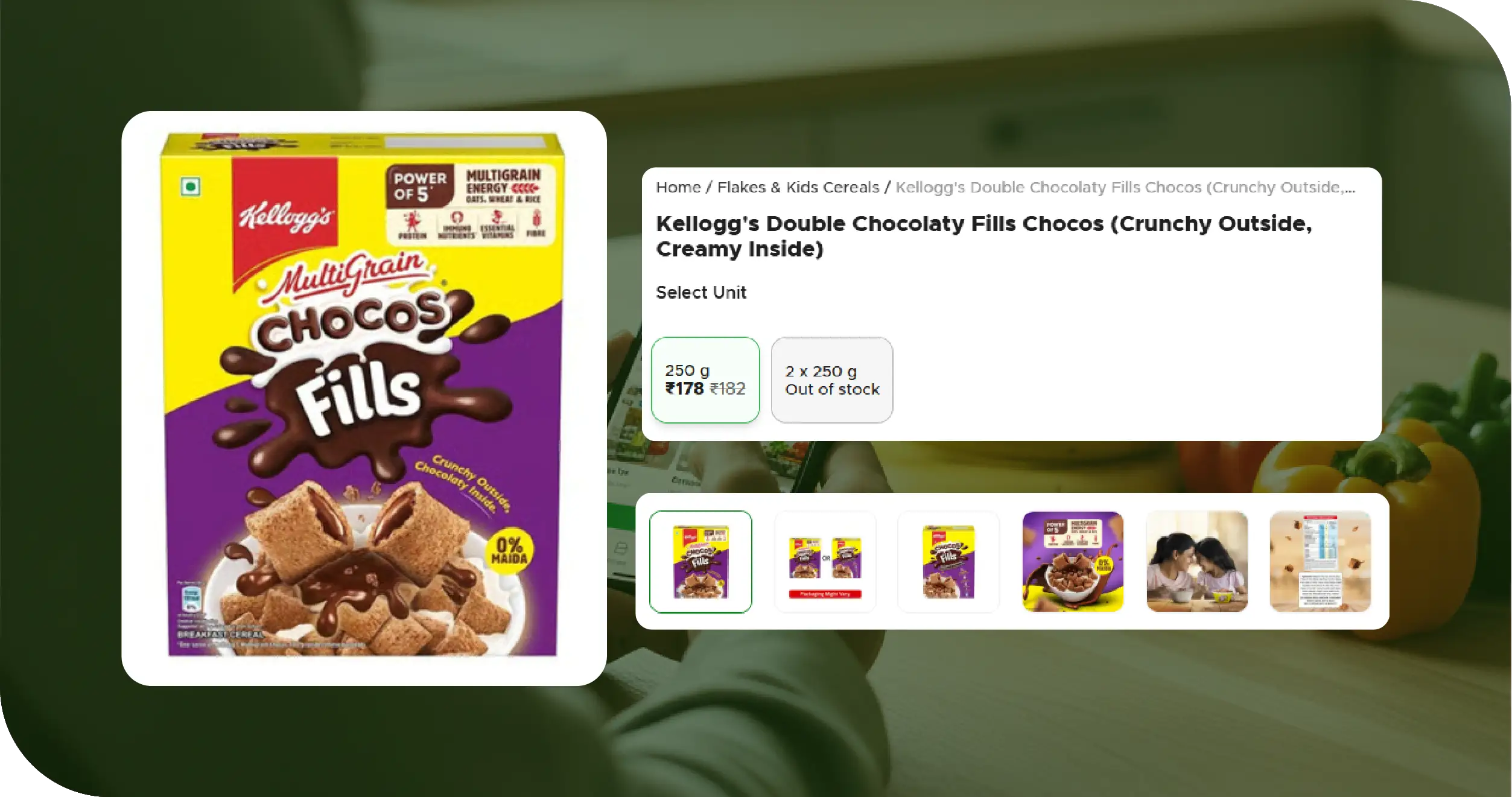Click the 0% Maida yellow badge
The width and height of the screenshot is (1512, 797).
click(x=509, y=551)
